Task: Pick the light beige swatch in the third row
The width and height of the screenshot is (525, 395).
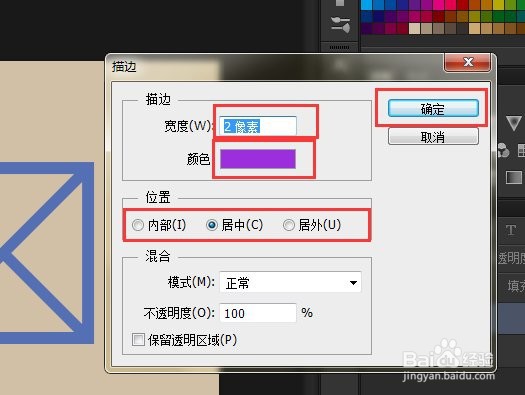Action: pyautogui.click(x=415, y=28)
